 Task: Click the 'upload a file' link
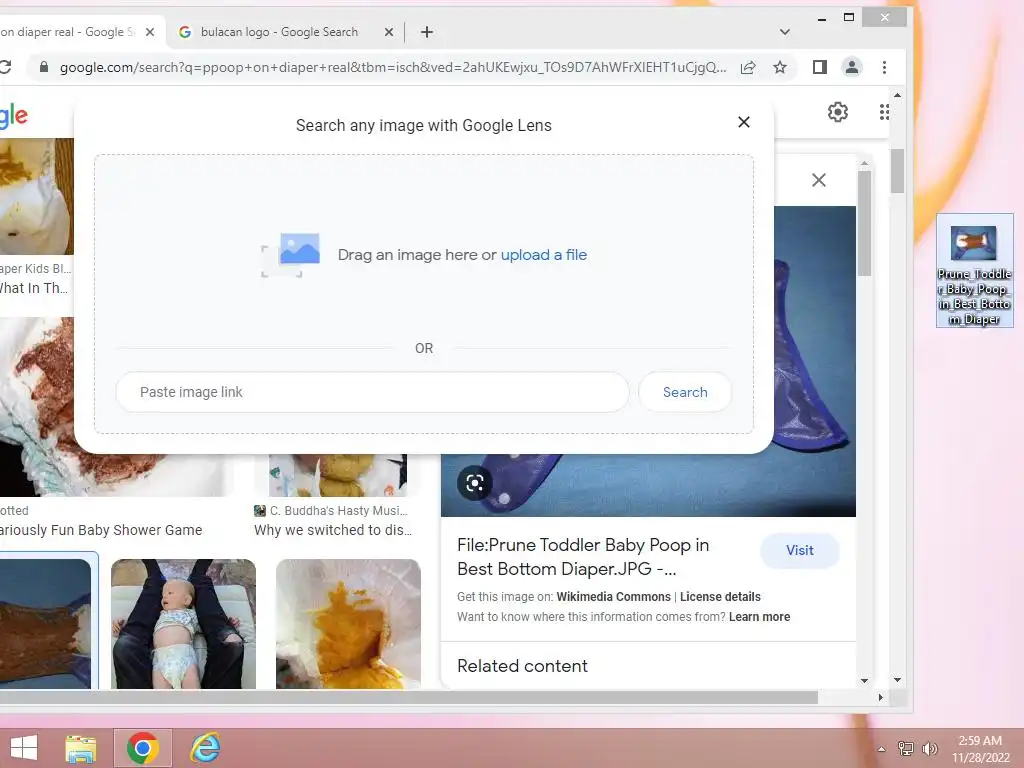tap(543, 255)
